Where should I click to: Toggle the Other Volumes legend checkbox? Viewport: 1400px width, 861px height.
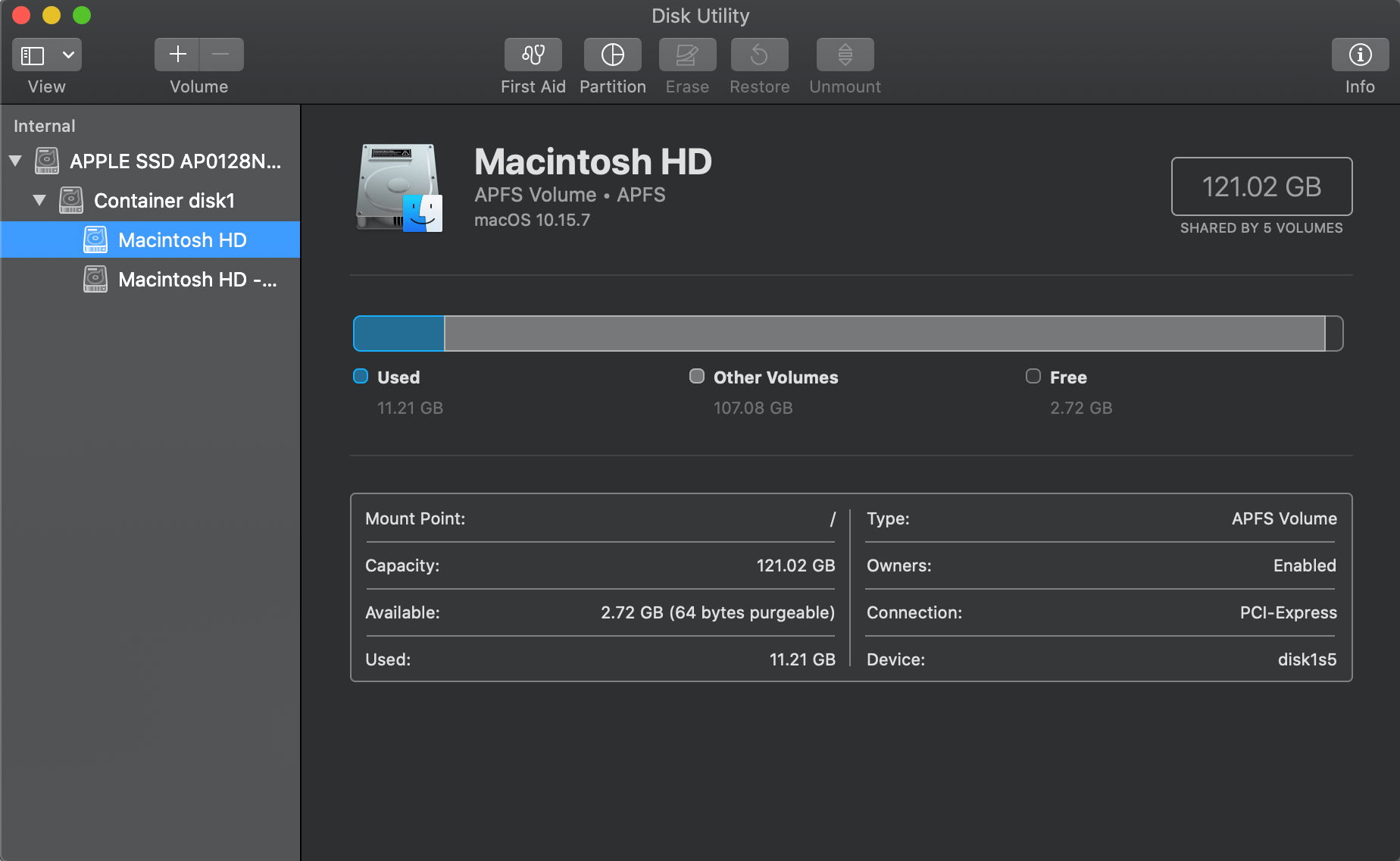pos(696,376)
